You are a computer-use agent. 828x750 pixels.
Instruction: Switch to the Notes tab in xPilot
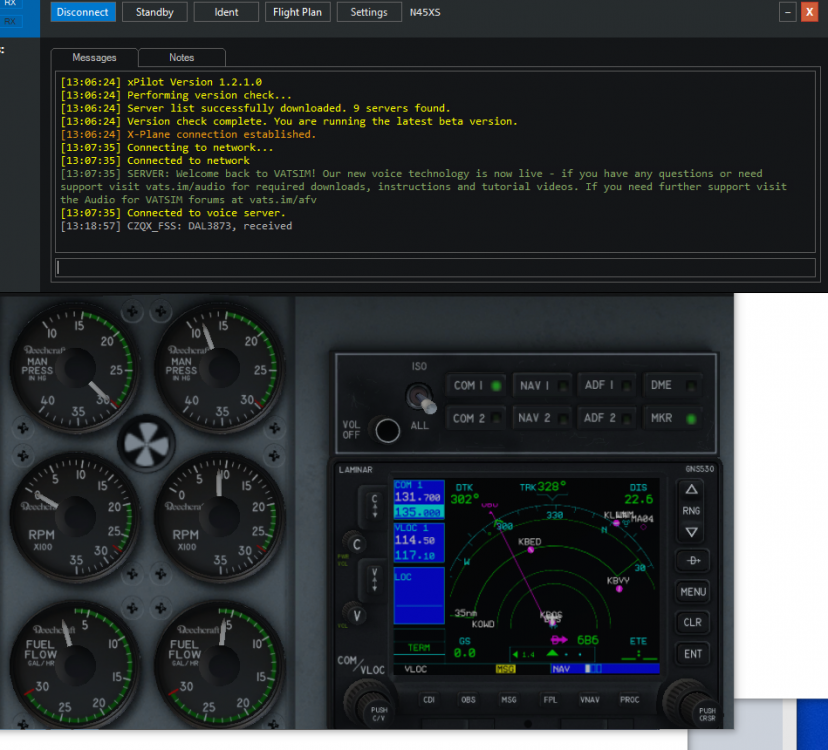181,57
